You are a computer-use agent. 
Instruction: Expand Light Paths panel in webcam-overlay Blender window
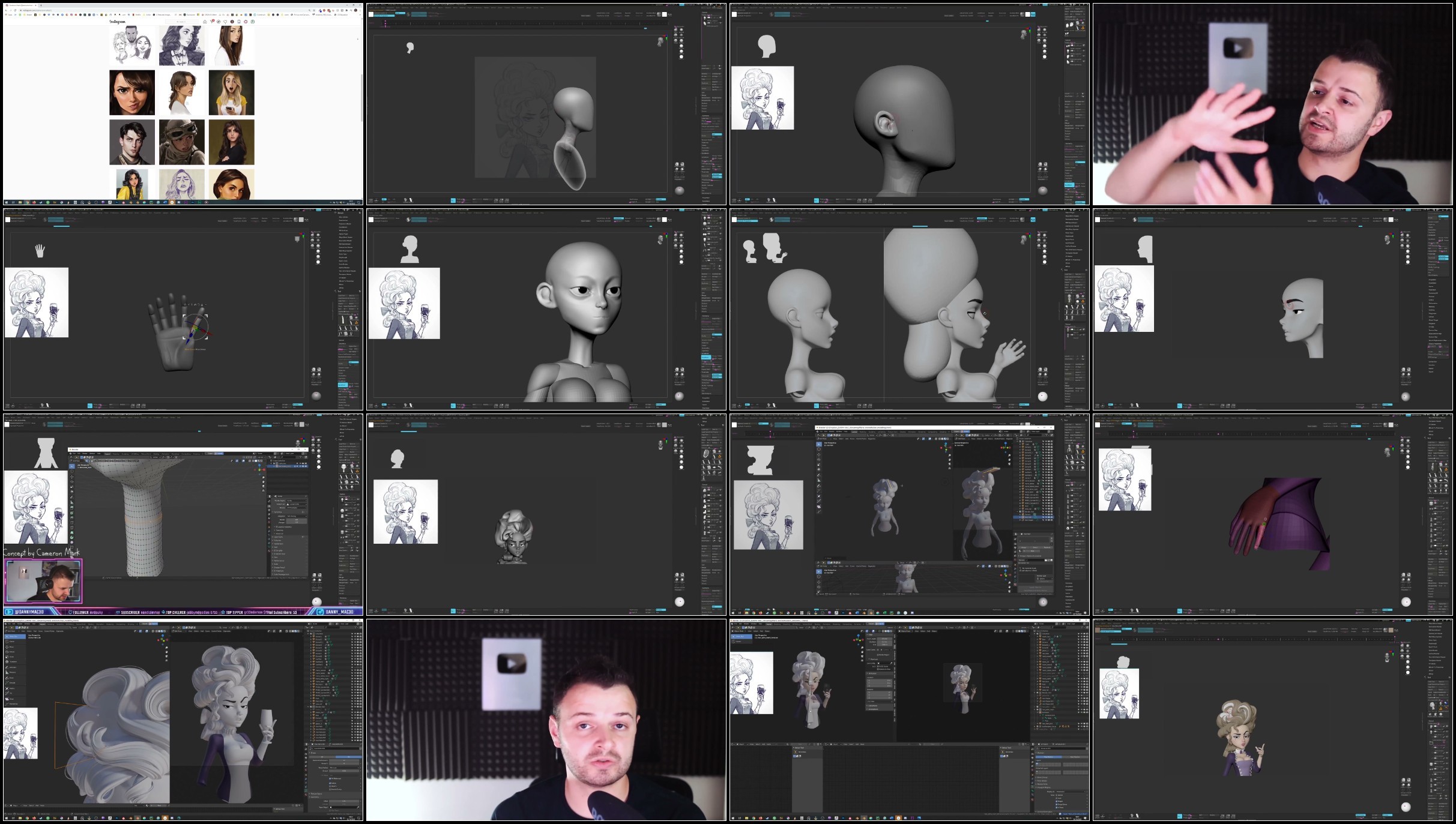pyautogui.click(x=279, y=537)
